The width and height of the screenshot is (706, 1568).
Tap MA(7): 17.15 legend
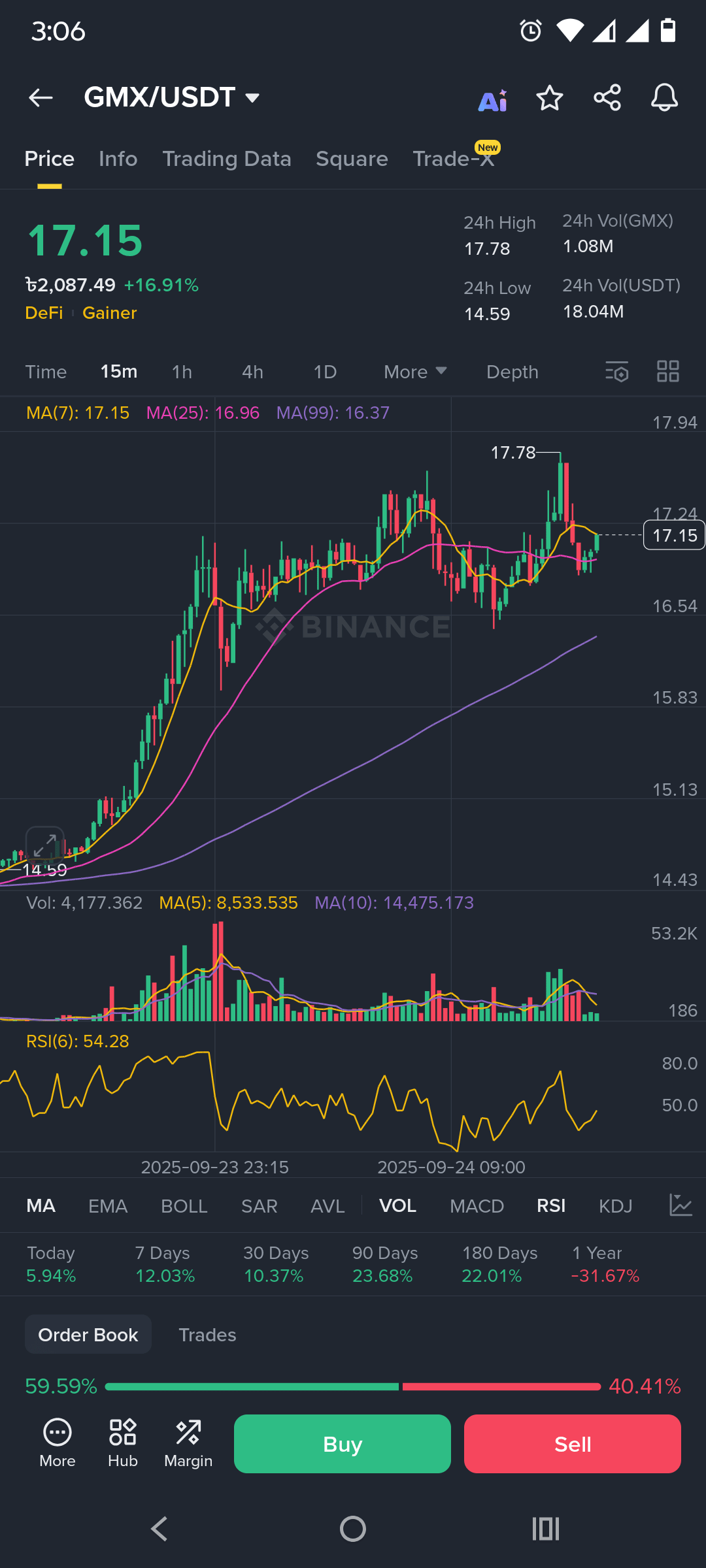coord(78,413)
